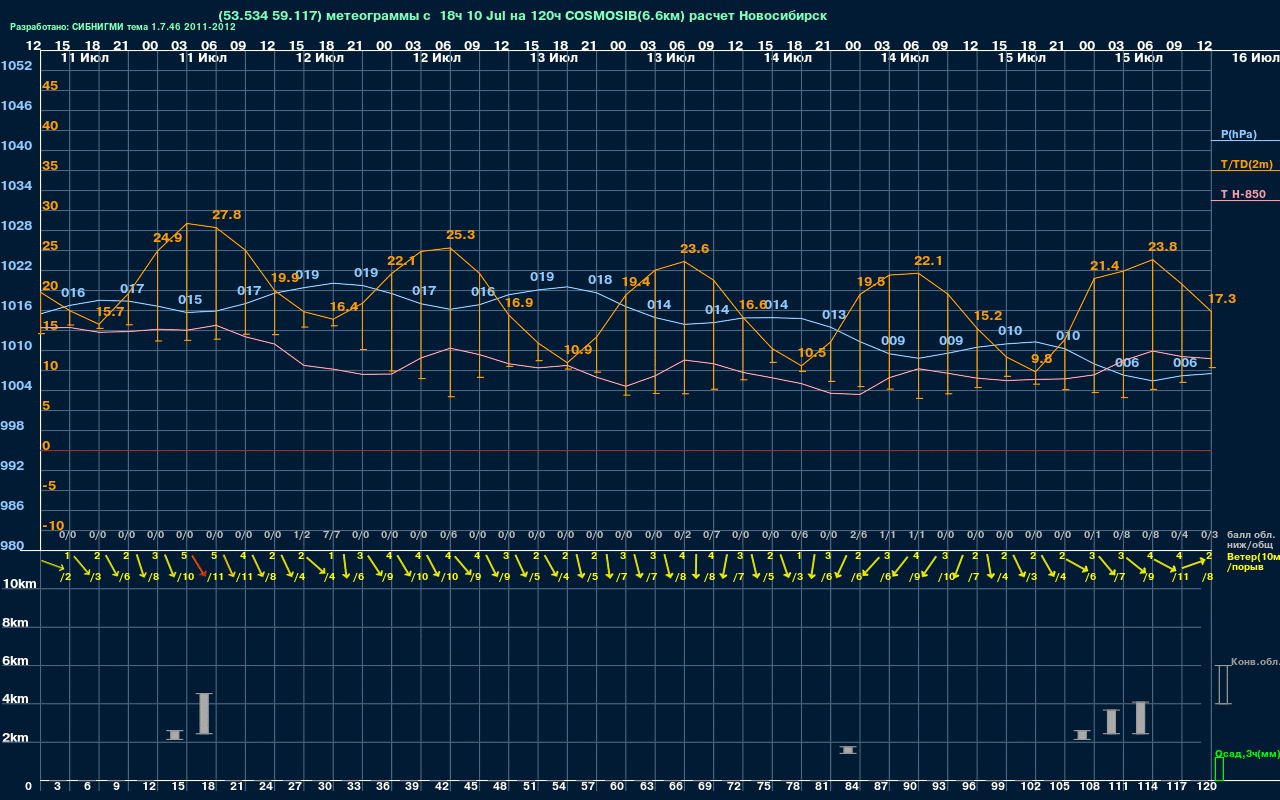Click the 16.9 temperature value
1280x800 pixels.
(519, 302)
